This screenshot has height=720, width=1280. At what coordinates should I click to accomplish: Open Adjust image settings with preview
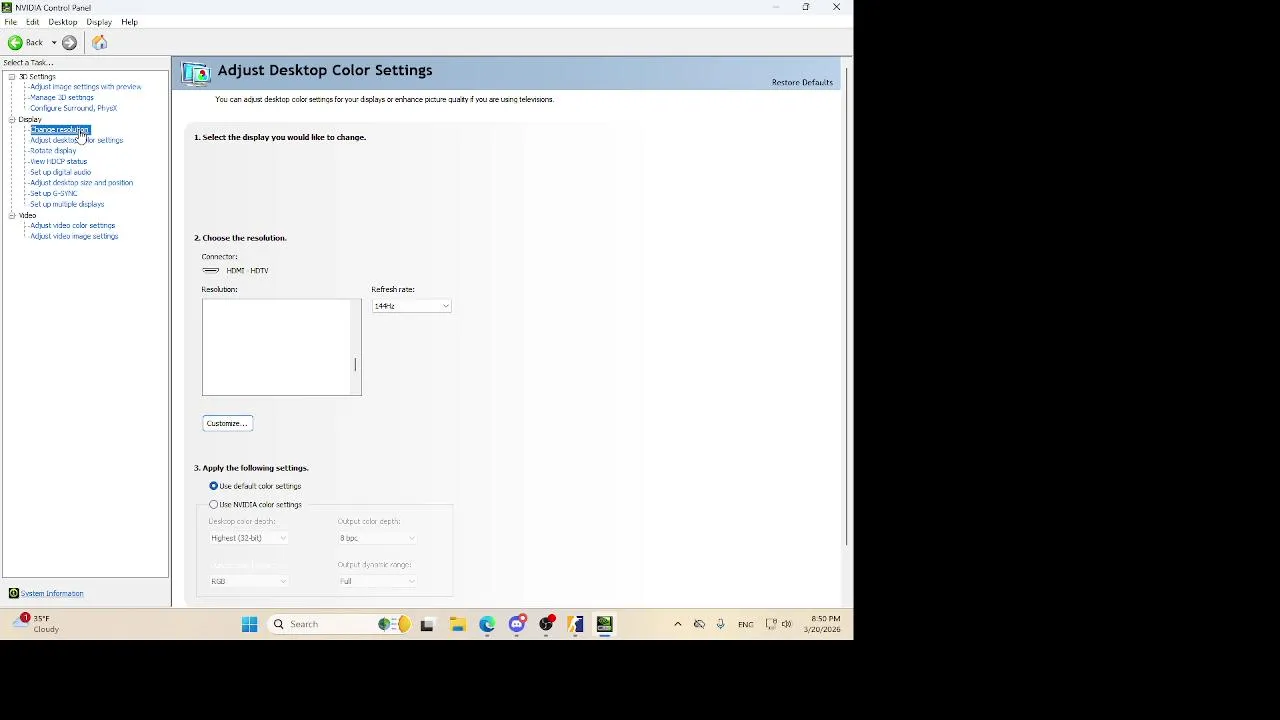click(85, 87)
